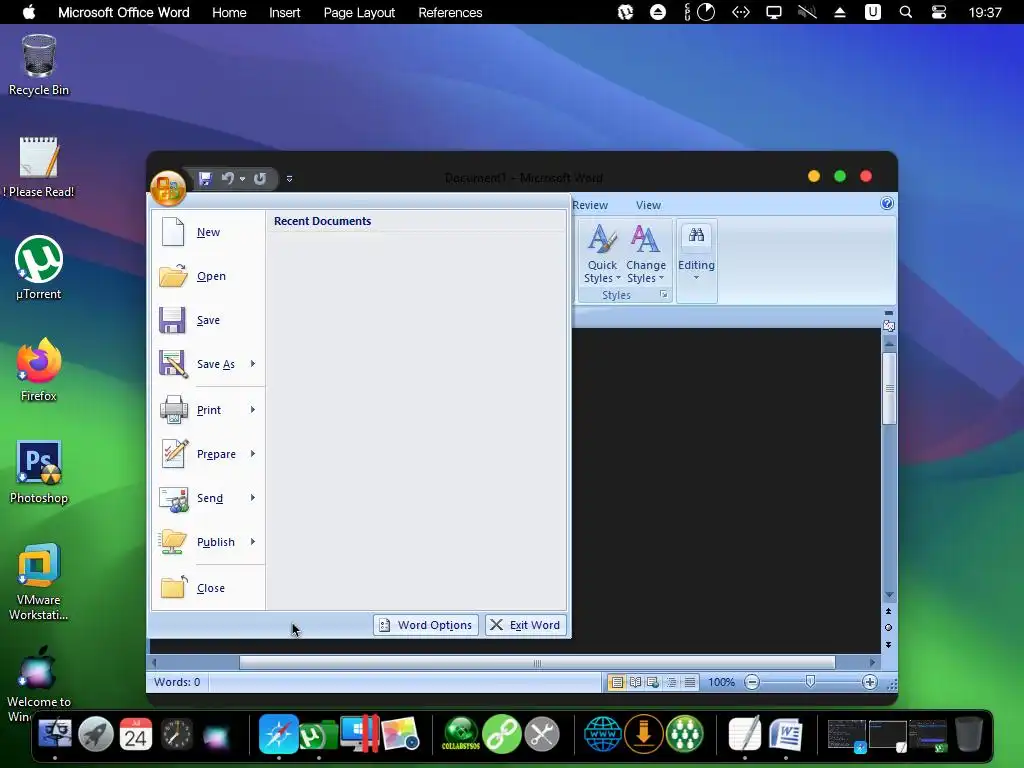Open the References menu in menu bar

click(x=450, y=12)
